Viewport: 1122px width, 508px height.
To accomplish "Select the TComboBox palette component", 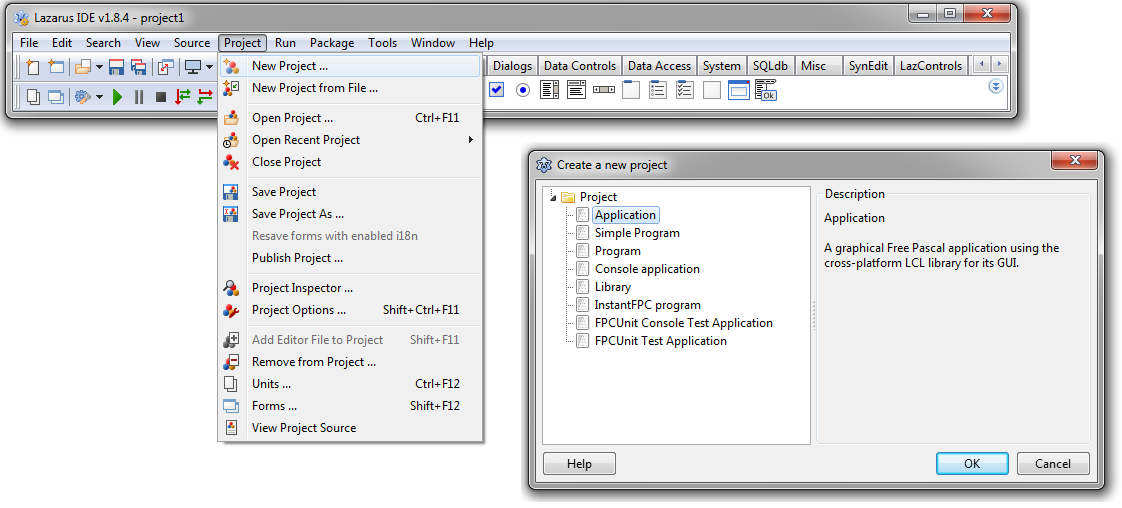I will click(577, 89).
